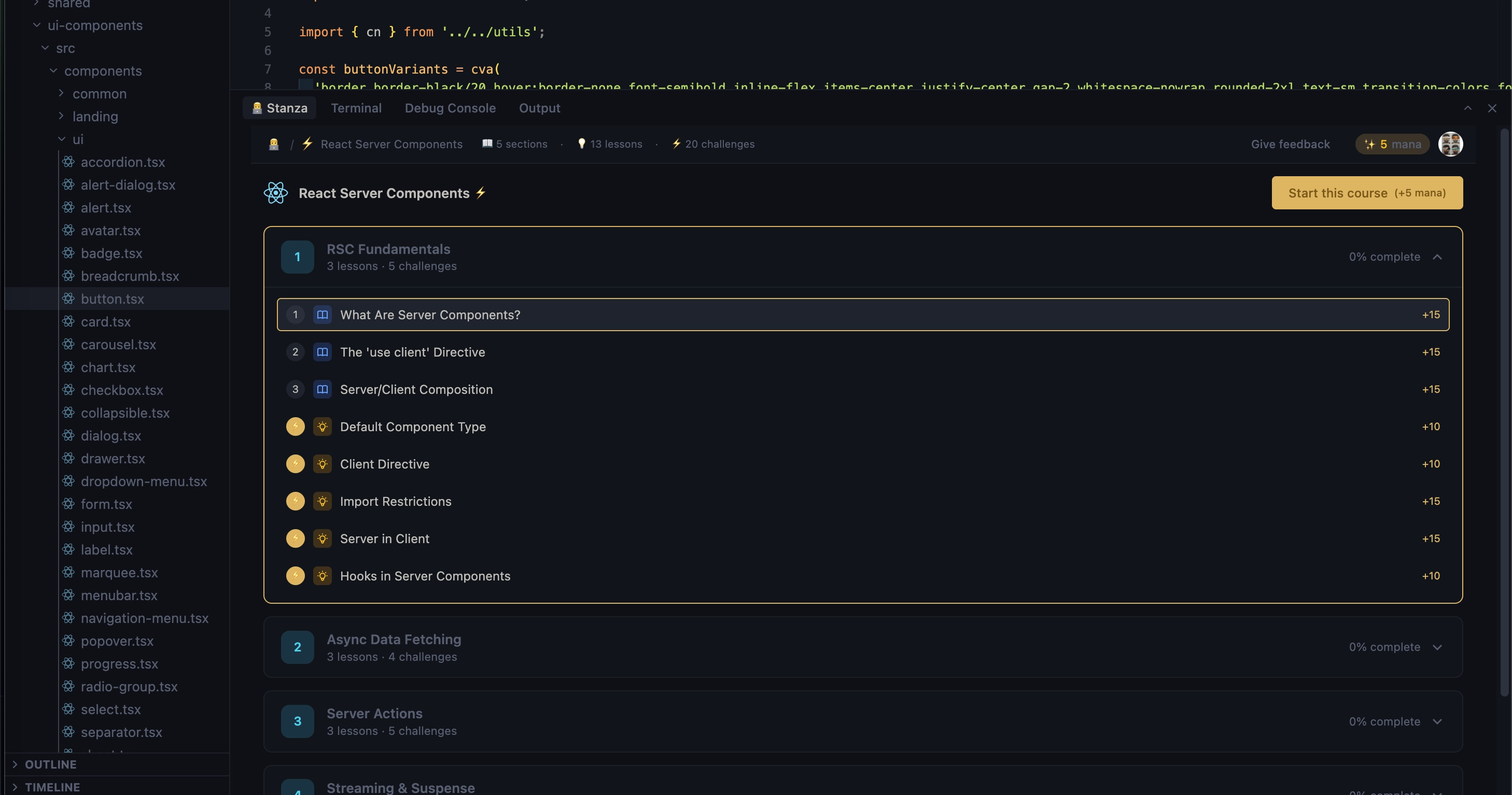Click the React Server Components course logo
This screenshot has height=795, width=1512.
(x=275, y=192)
